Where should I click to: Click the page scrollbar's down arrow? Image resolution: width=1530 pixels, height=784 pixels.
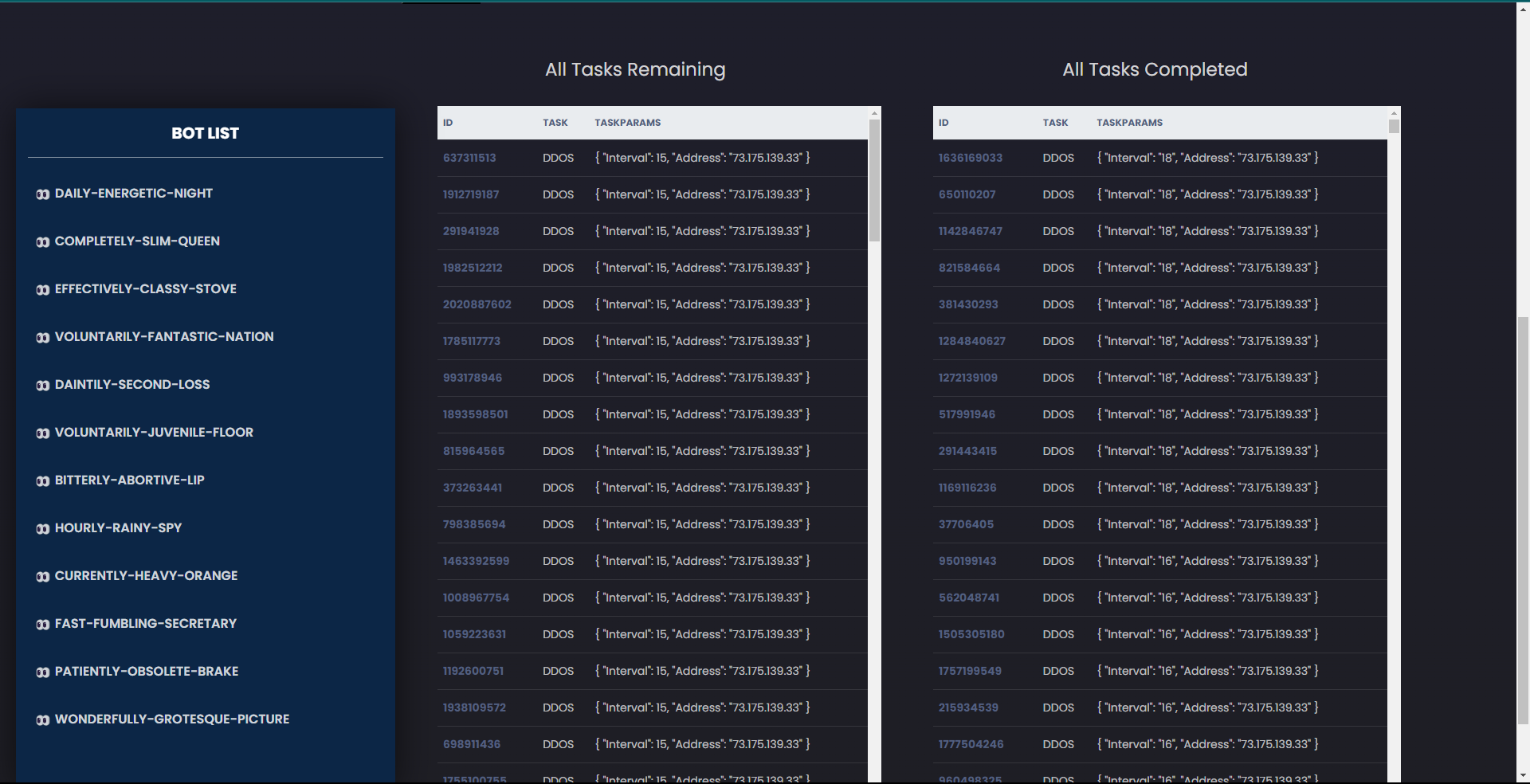(1523, 776)
